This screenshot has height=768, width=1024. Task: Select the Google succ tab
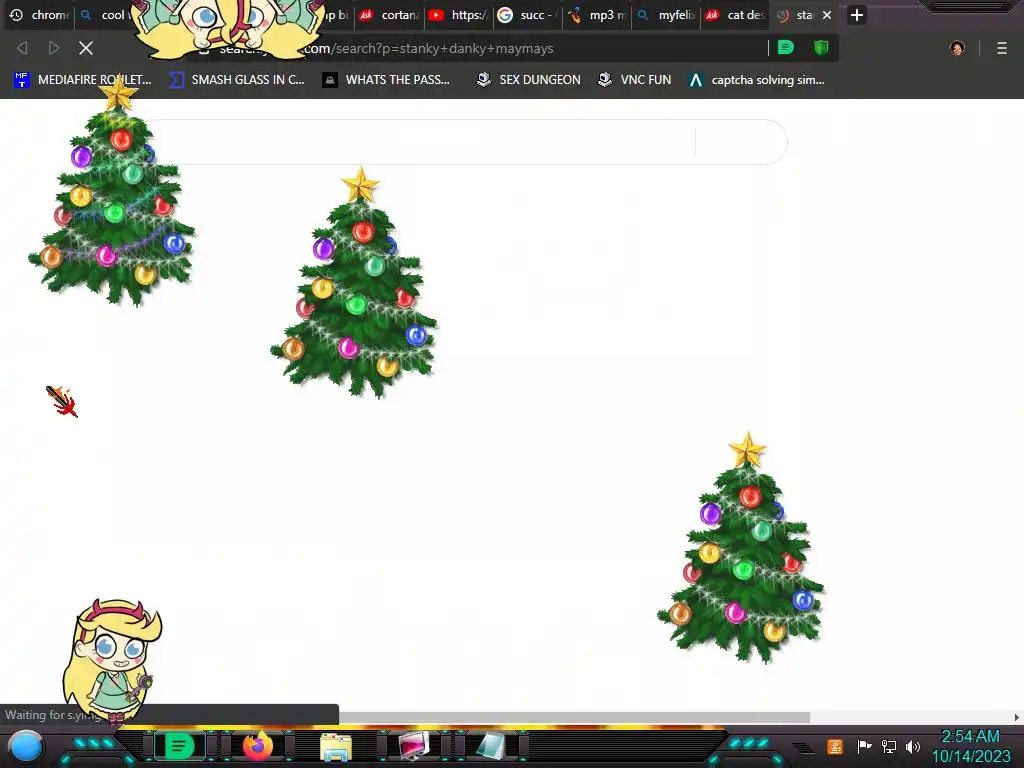click(x=528, y=15)
